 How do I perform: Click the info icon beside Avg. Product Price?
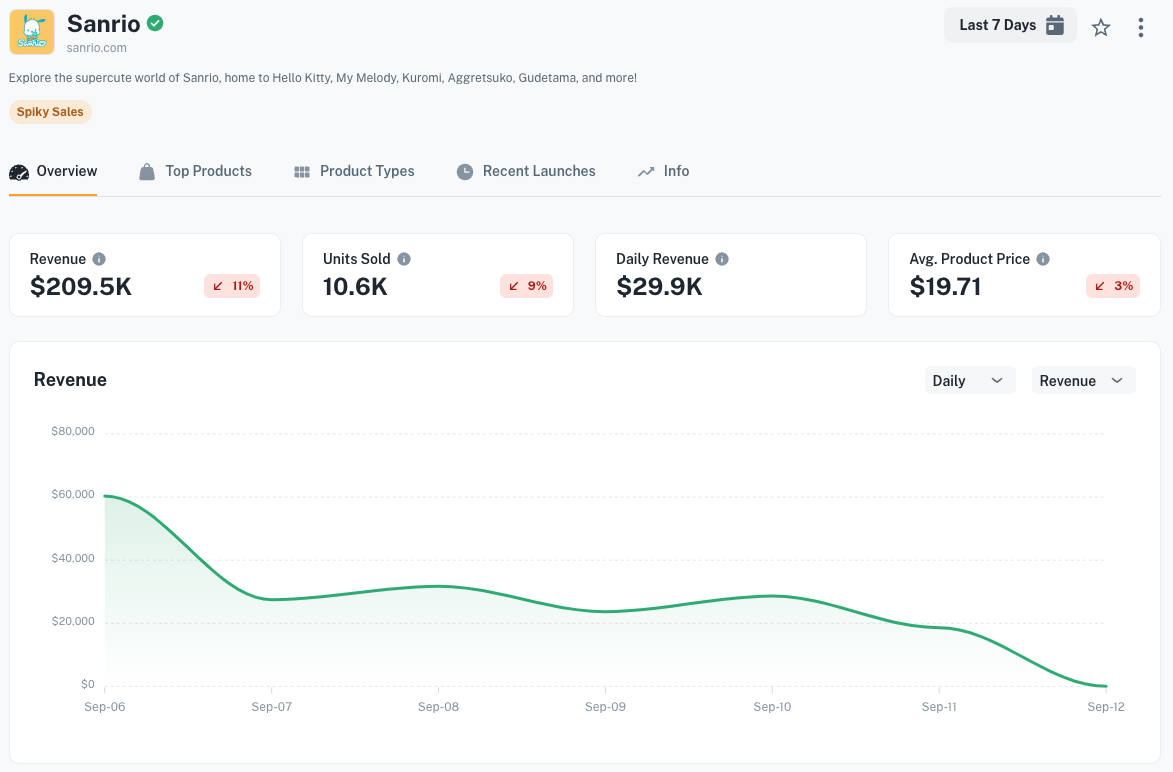(x=1044, y=258)
